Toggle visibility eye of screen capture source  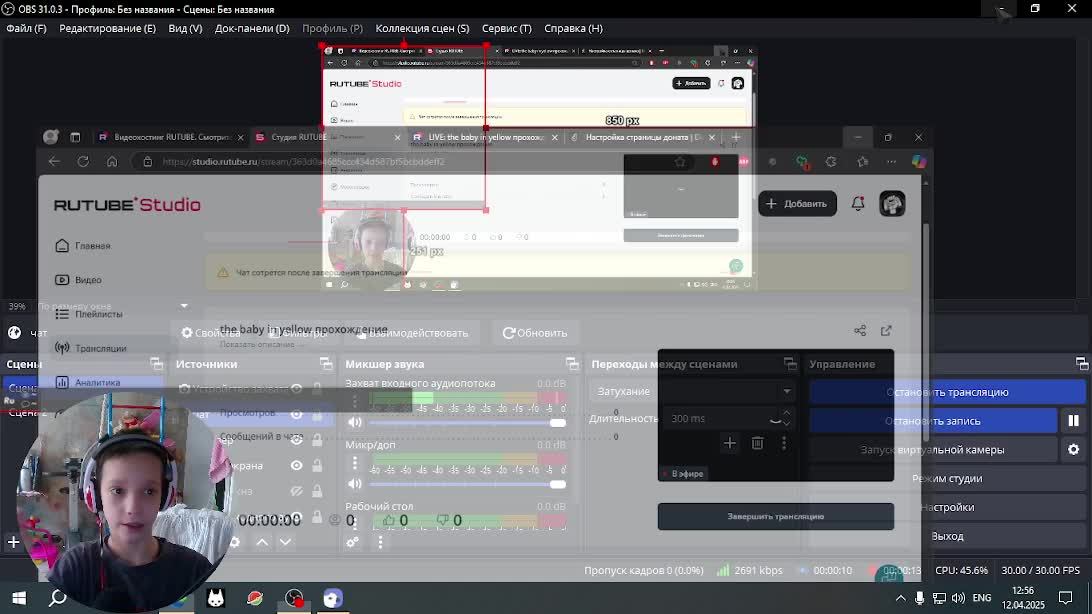[x=297, y=465]
